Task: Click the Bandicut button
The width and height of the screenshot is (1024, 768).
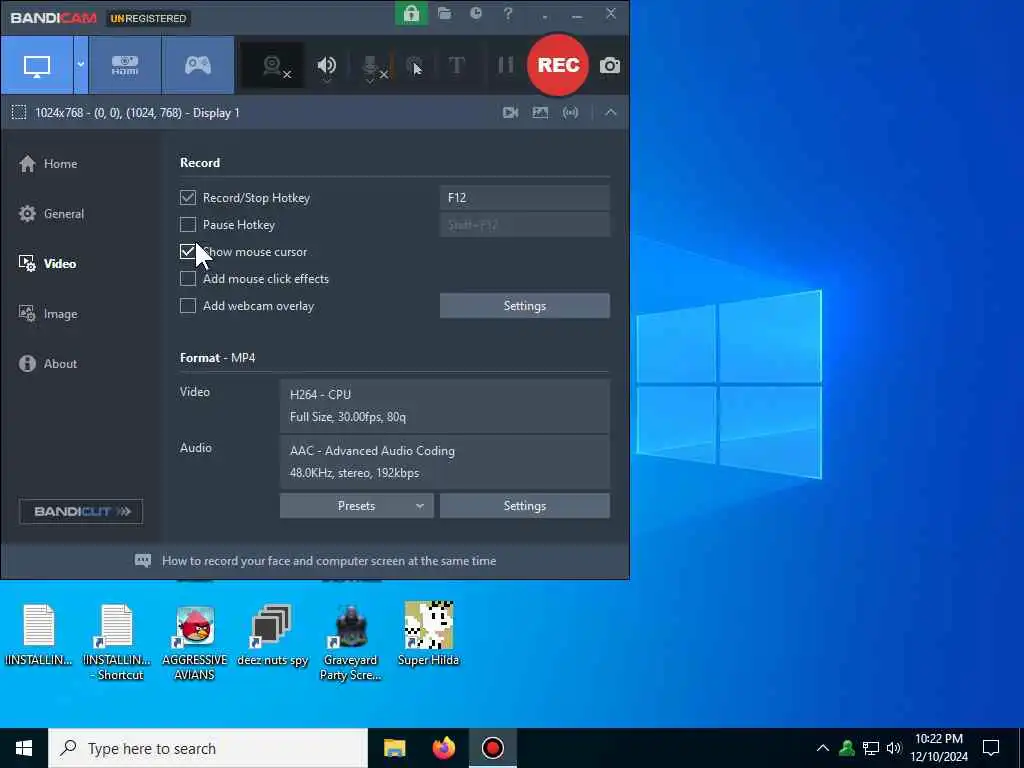Action: pos(81,511)
